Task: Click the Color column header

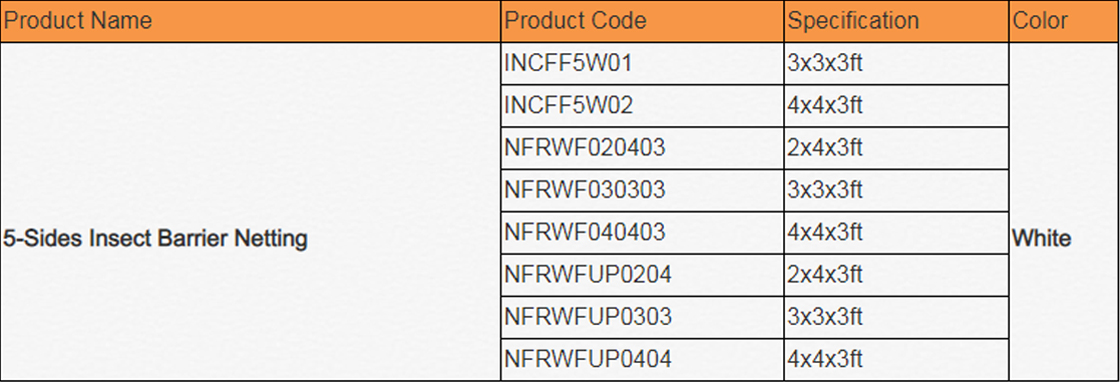Action: pos(1064,21)
